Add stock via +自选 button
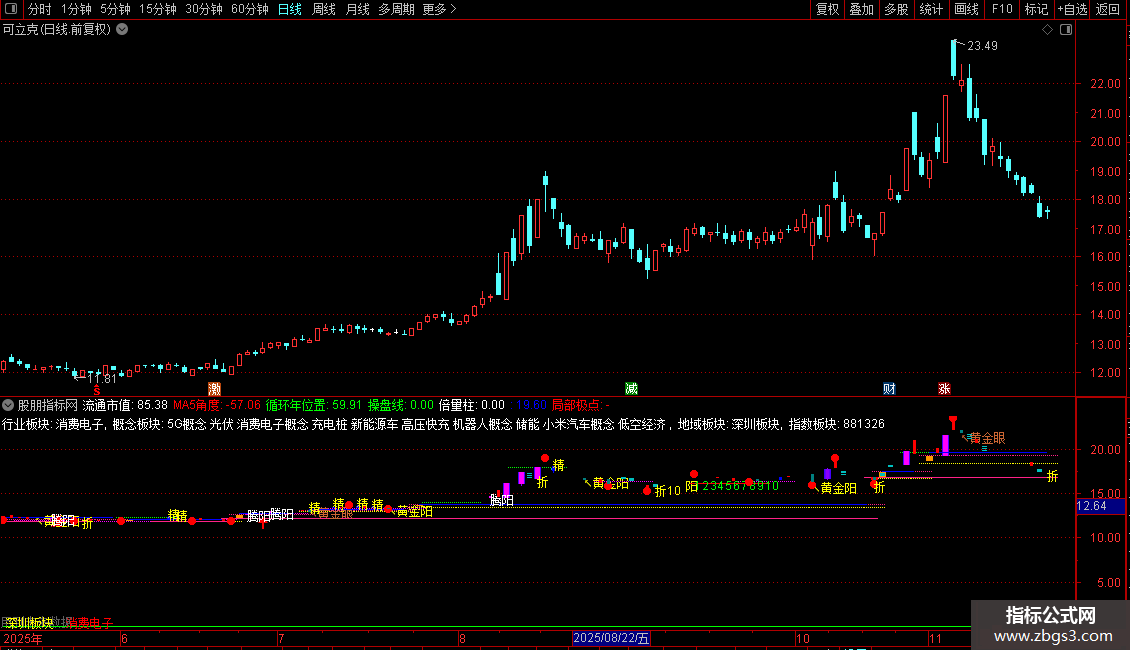The height and width of the screenshot is (650, 1130). [1072, 9]
